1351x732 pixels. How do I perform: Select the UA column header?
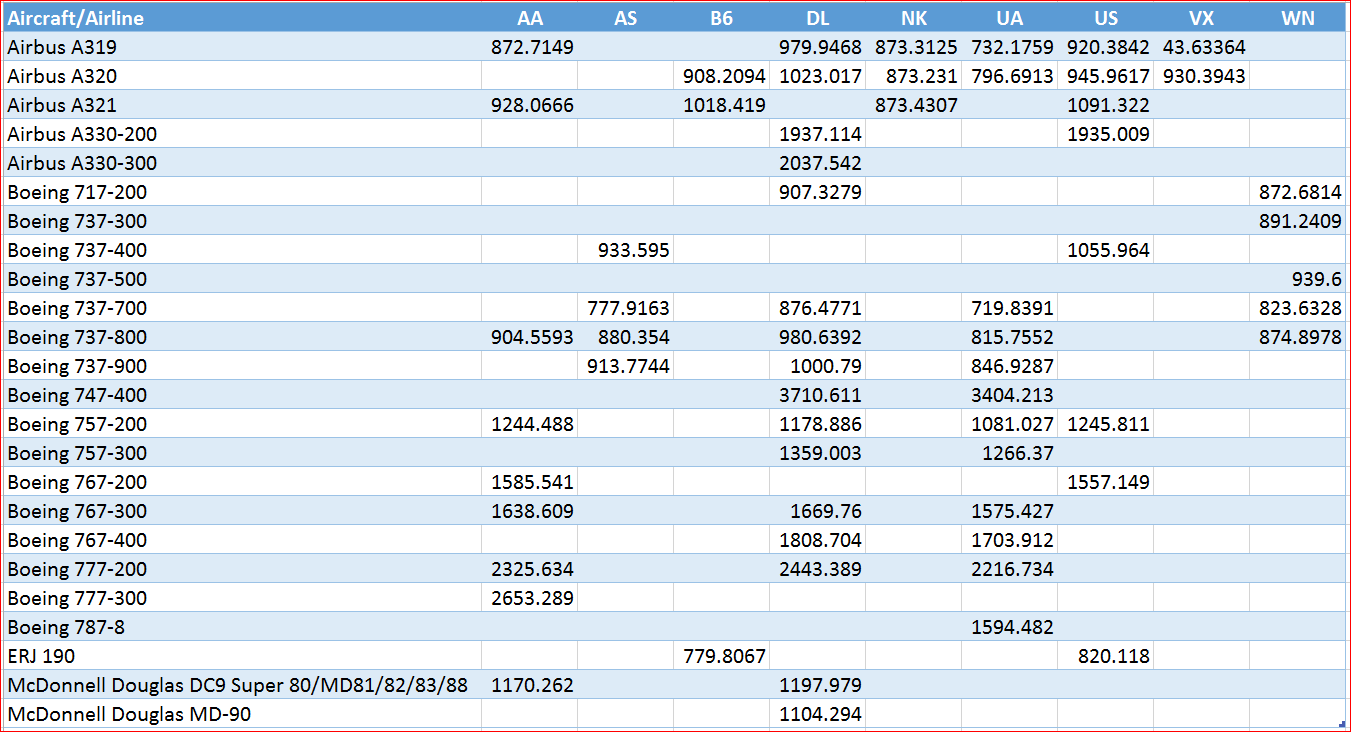(1009, 17)
